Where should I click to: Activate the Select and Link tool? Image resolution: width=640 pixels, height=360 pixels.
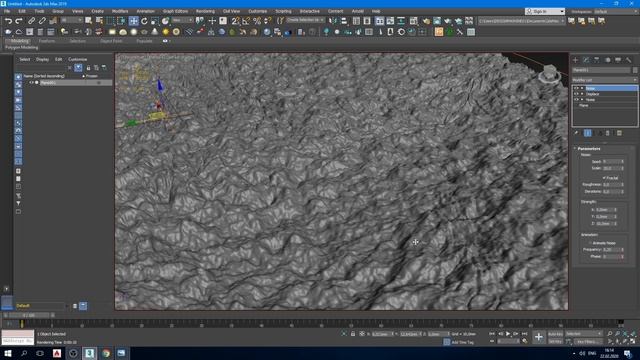tap(31, 21)
